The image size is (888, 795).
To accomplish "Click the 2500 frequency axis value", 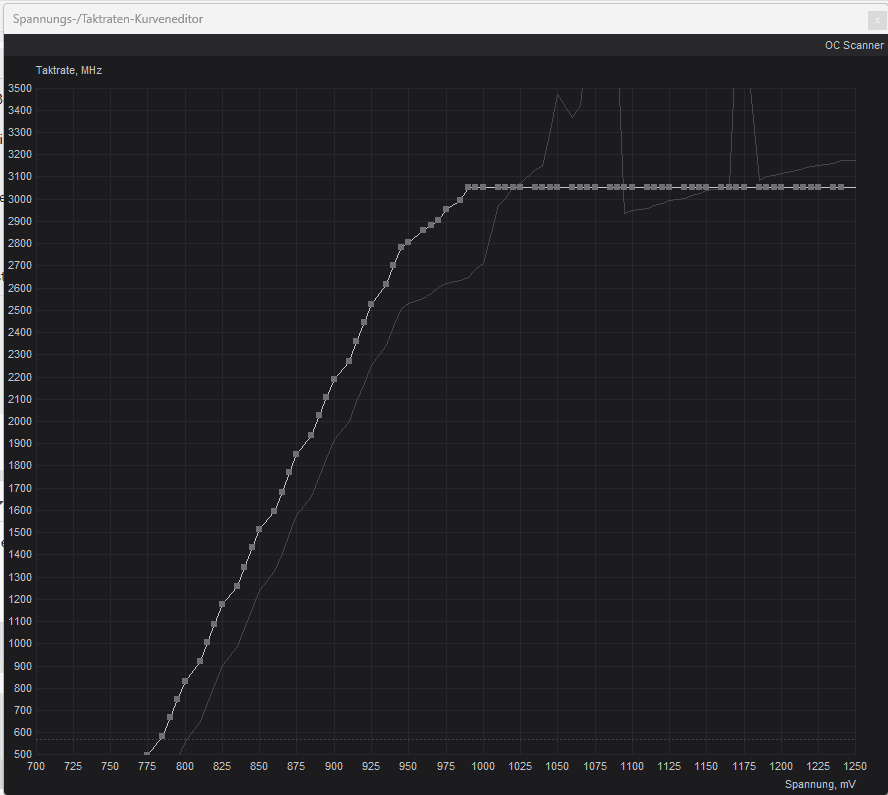I will [20, 310].
